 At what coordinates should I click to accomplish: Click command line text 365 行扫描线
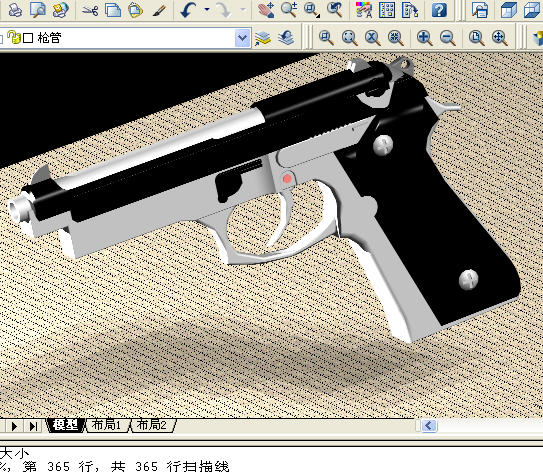(182, 466)
